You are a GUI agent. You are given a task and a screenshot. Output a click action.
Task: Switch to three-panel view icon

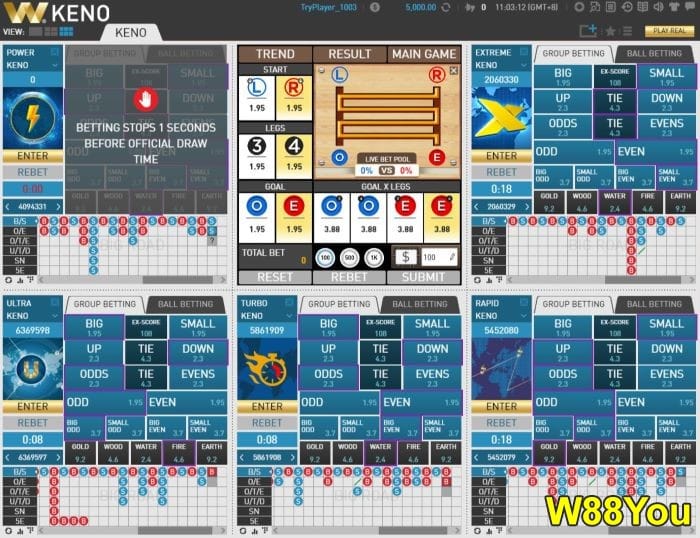51,32
